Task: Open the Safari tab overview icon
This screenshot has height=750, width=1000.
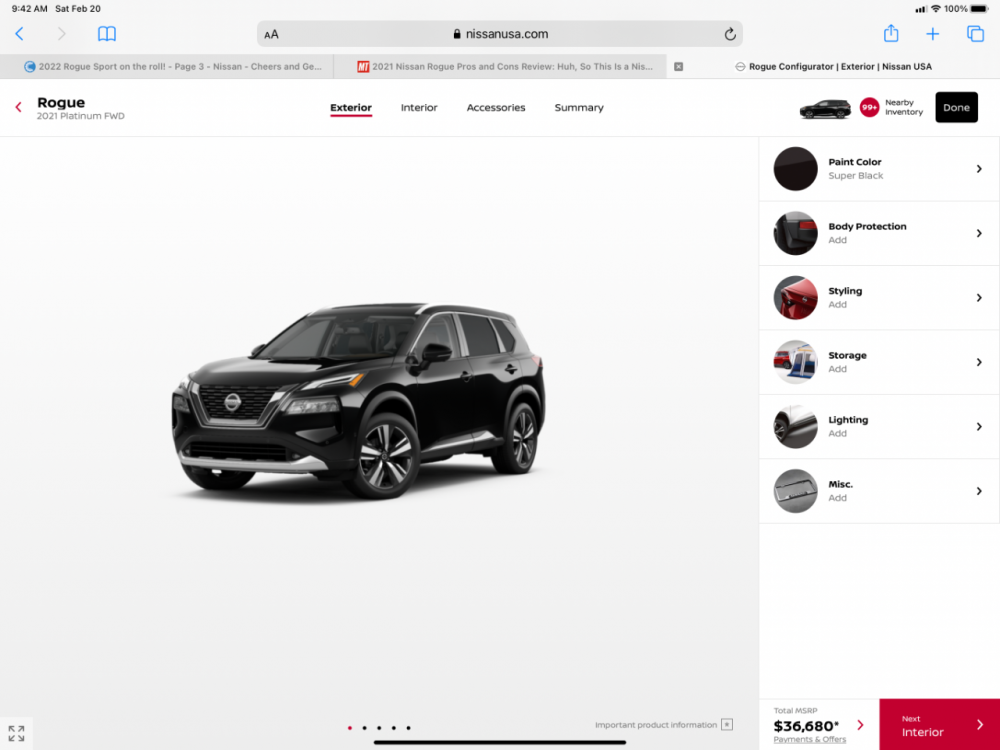Action: [x=975, y=34]
